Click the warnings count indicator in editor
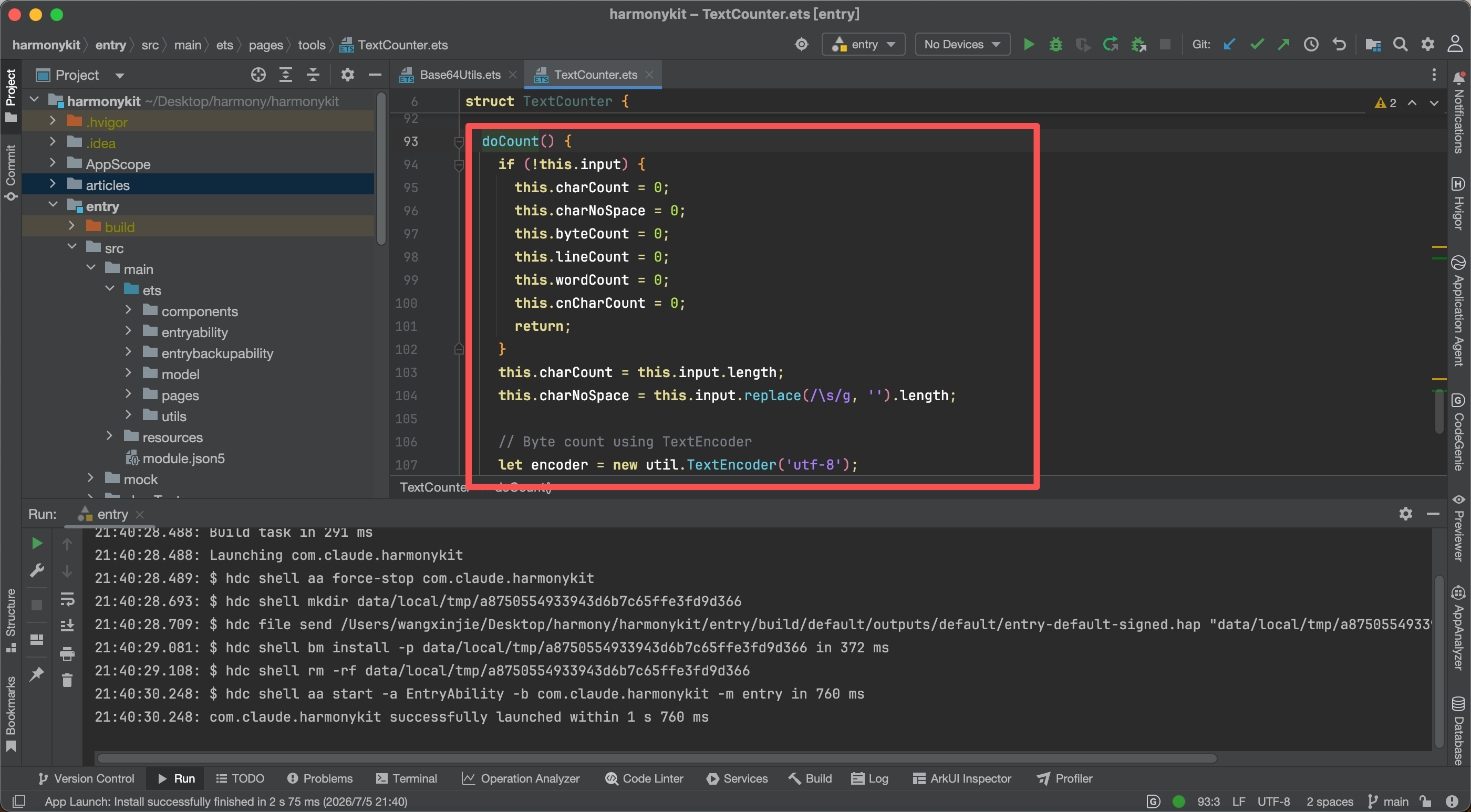The image size is (1471, 812). coord(1385,103)
